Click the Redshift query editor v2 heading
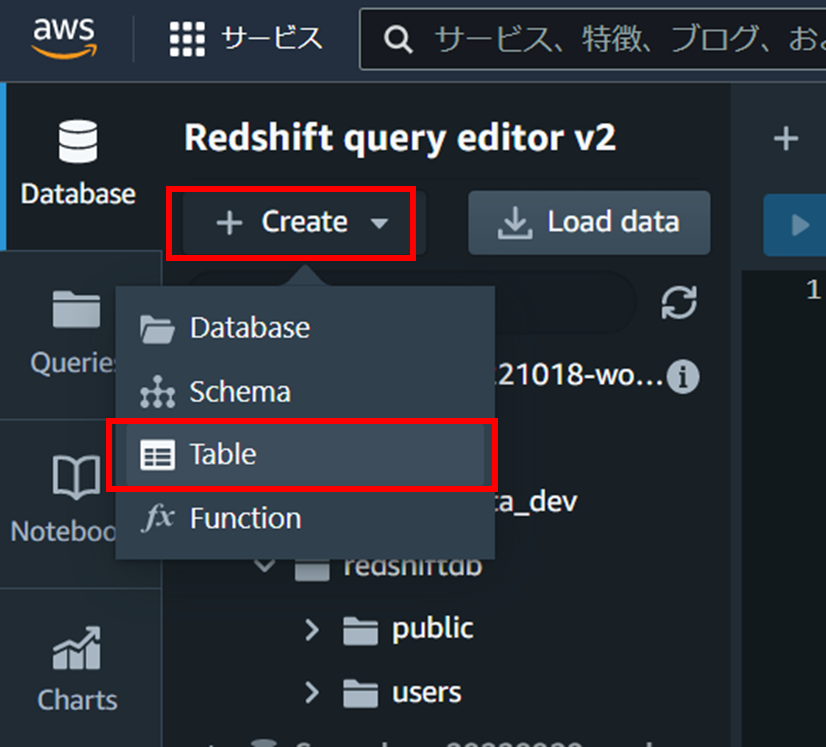The image size is (826, 747). [400, 139]
